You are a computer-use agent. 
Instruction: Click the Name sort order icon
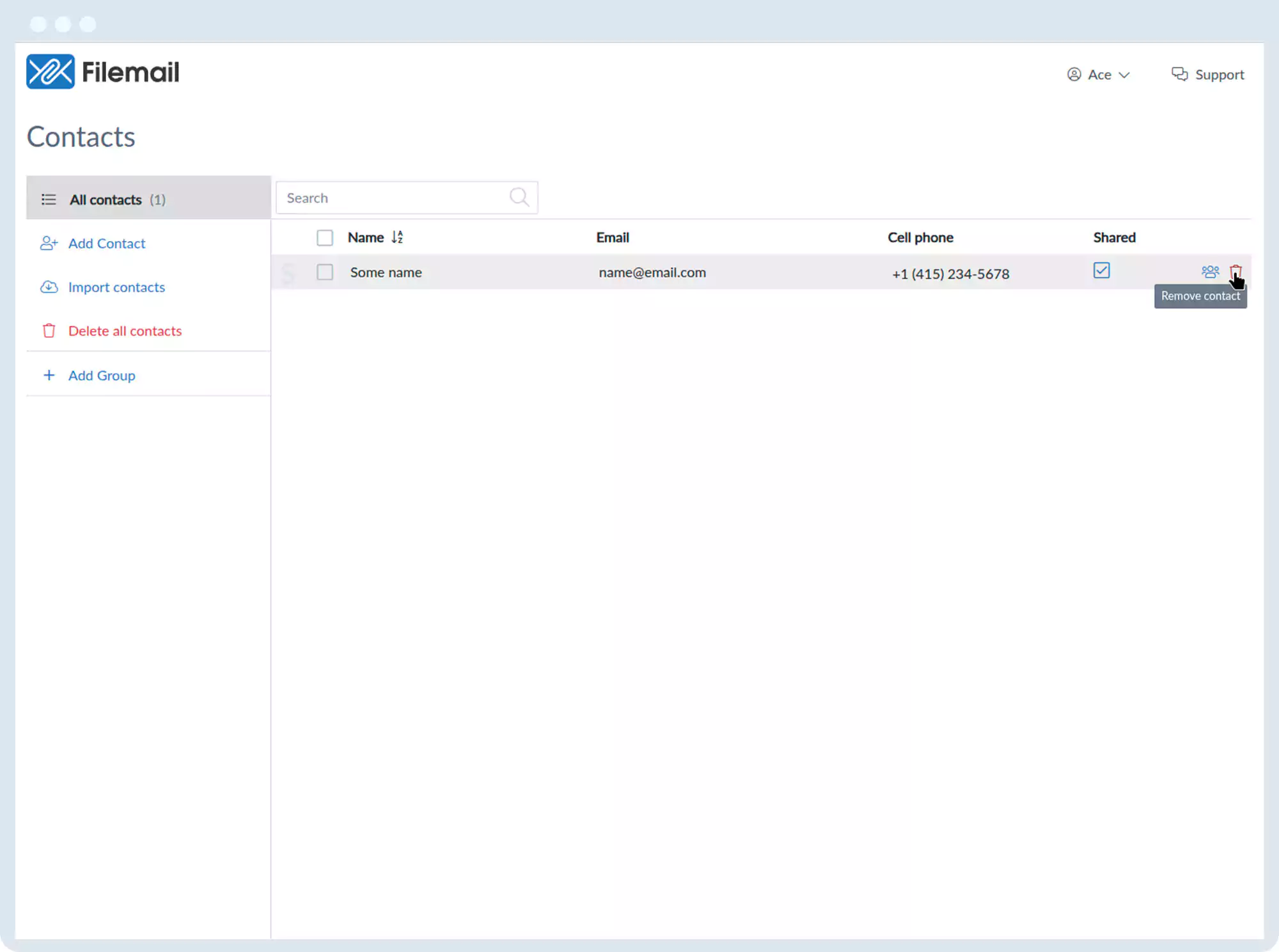click(x=397, y=237)
